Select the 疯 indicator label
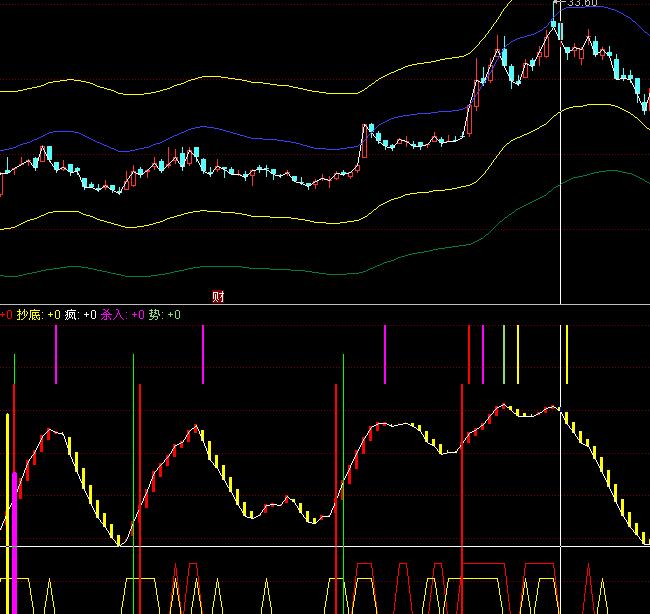This screenshot has width=650, height=614. [x=70, y=315]
